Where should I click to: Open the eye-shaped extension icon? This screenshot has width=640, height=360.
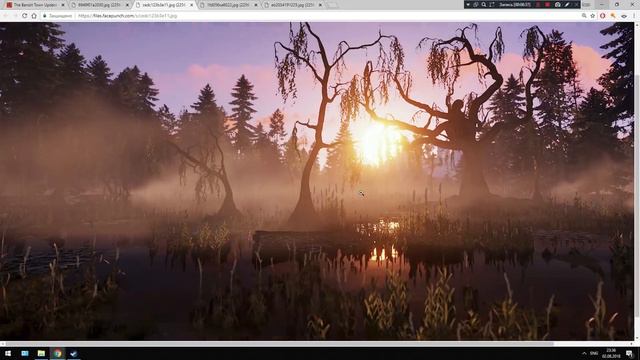coord(624,16)
